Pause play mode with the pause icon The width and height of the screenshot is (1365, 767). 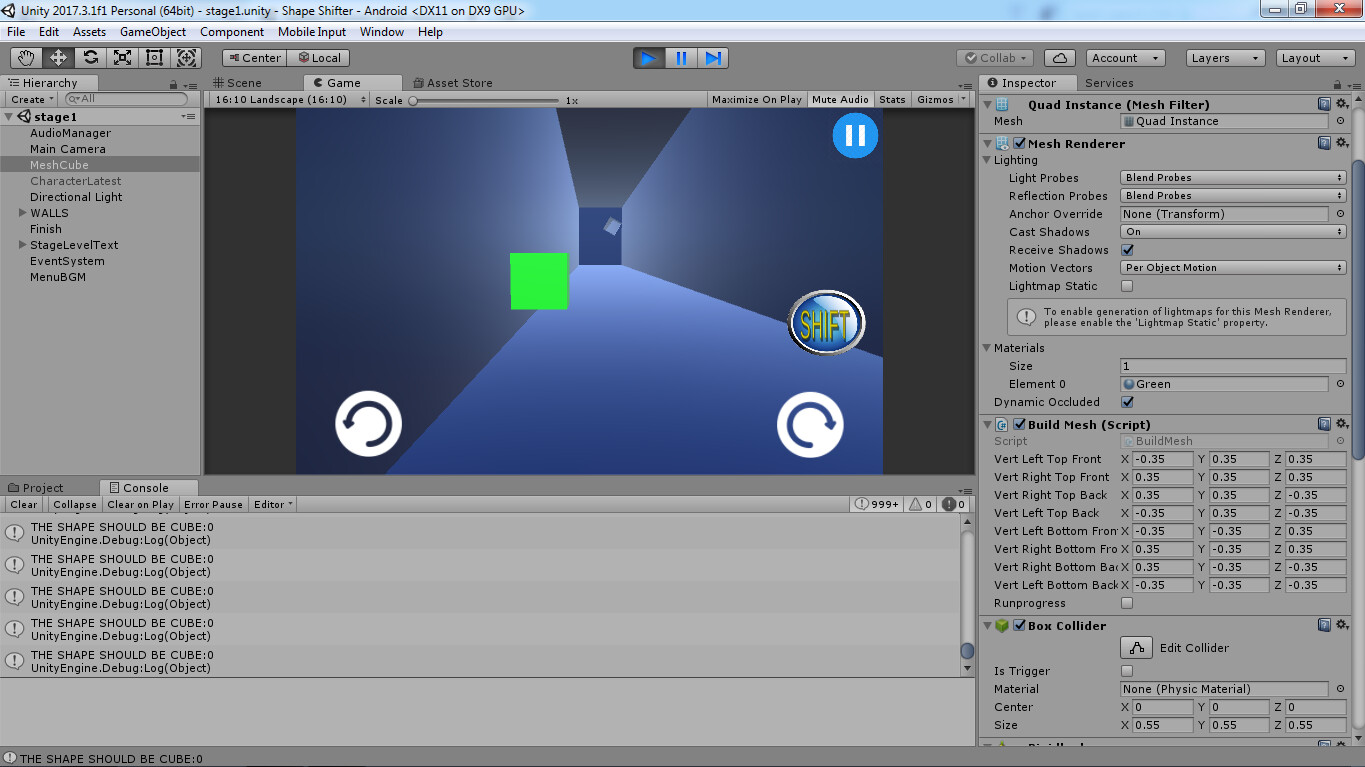tap(680, 58)
